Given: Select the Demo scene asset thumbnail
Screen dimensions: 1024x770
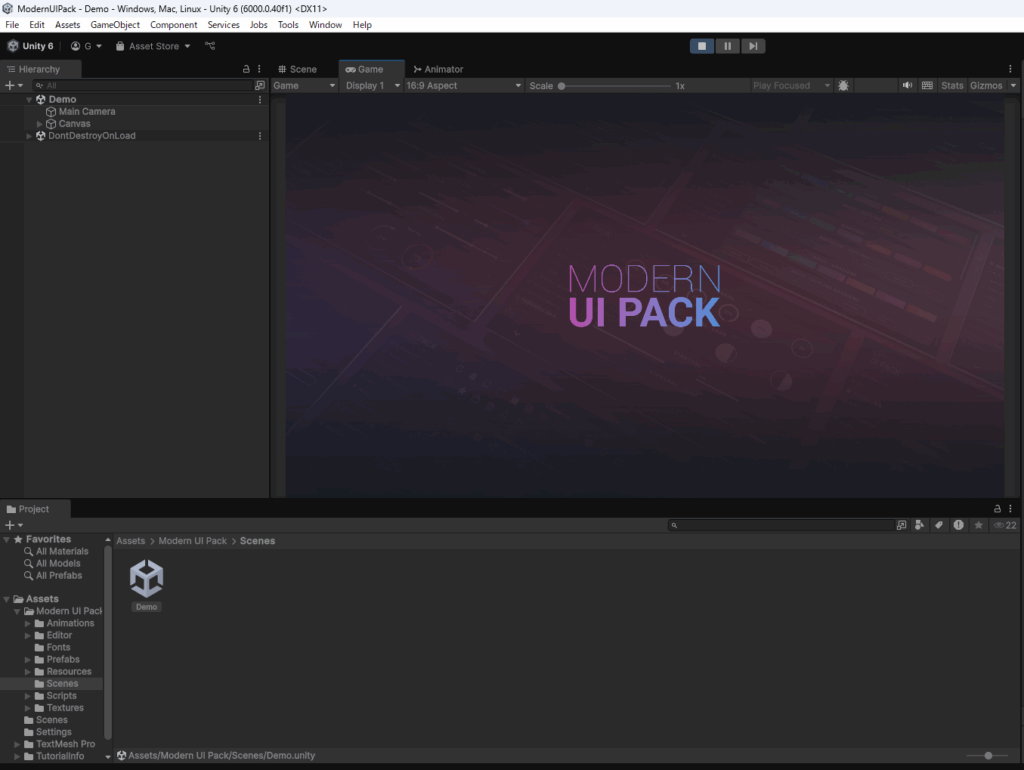Looking at the screenshot, I should coord(146,585).
